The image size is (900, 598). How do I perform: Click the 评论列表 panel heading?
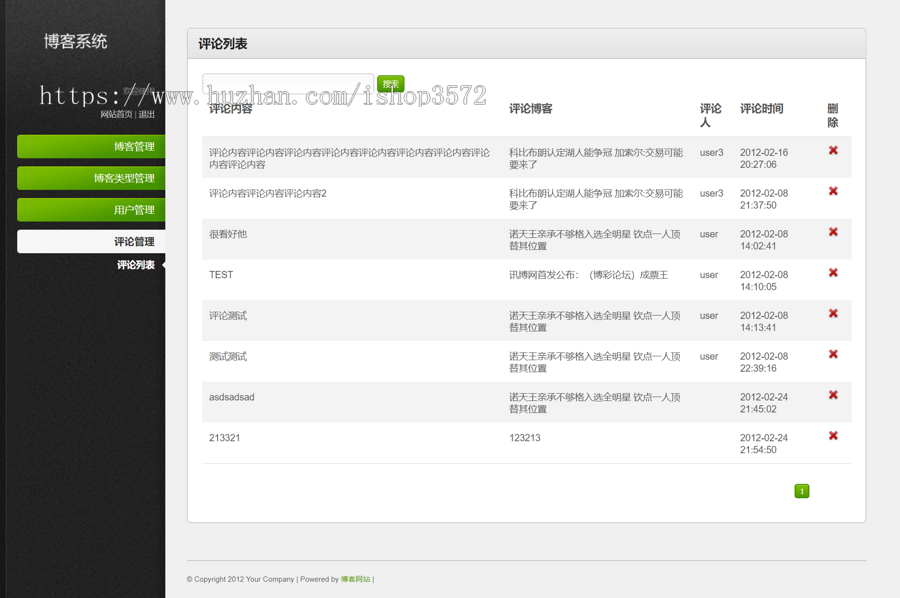[x=223, y=44]
